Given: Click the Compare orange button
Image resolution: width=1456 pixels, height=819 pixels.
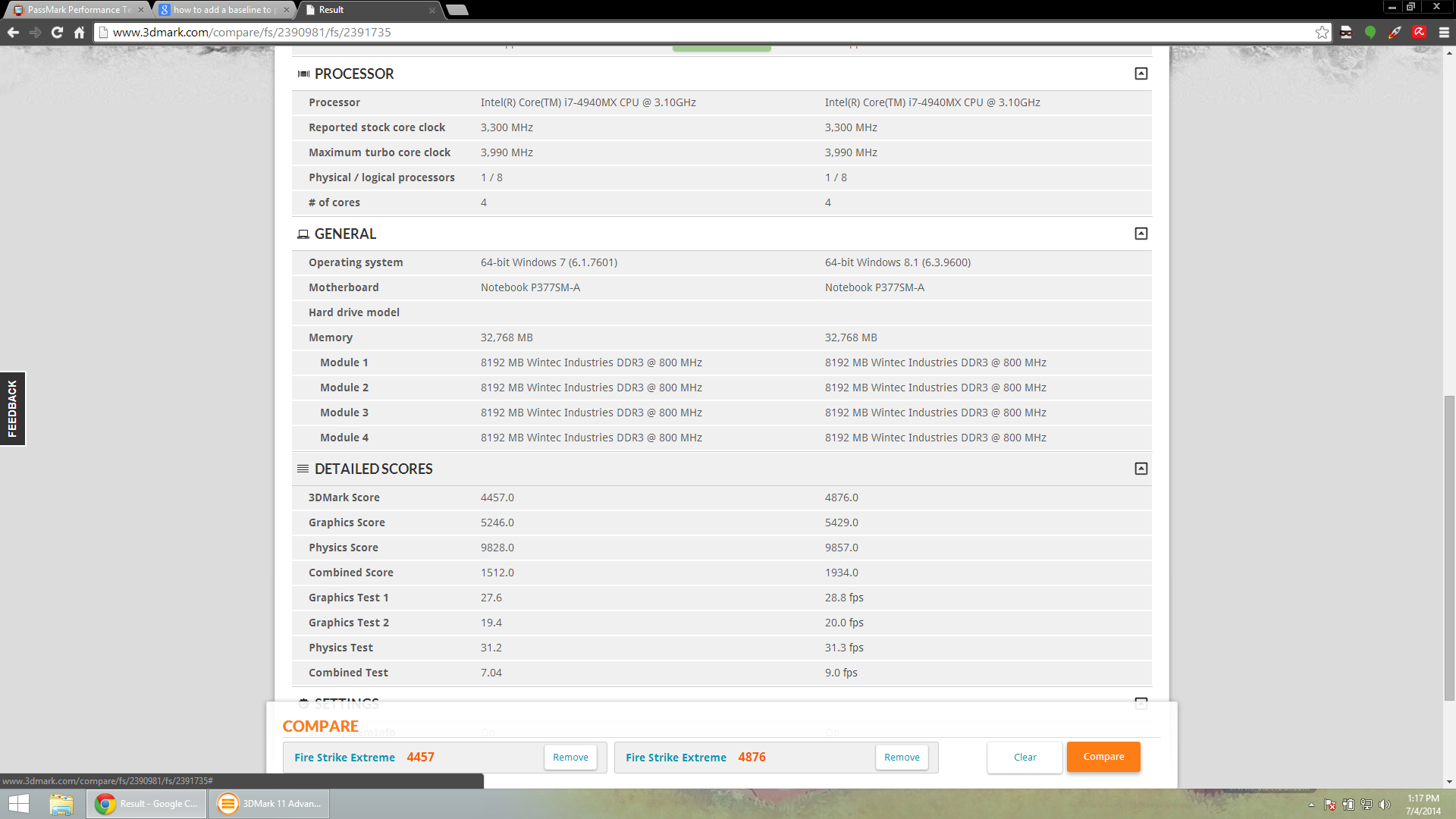Looking at the screenshot, I should pyautogui.click(x=1103, y=757).
